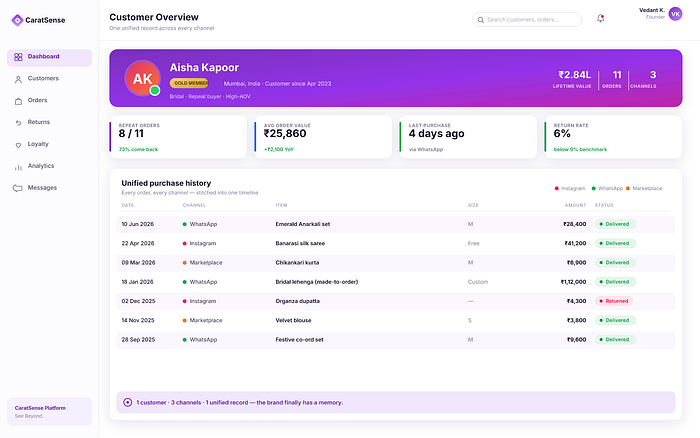Click the 11 orders stat in banner
This screenshot has height=438, width=700.
click(612, 79)
